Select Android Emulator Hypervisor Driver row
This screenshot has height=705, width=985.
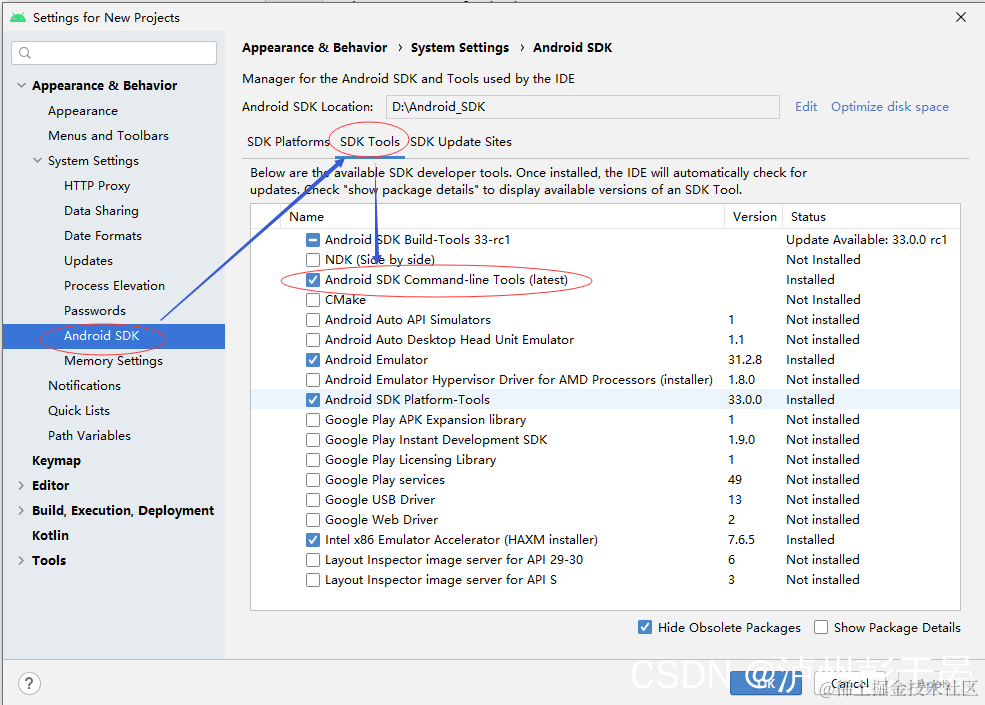pos(605,380)
